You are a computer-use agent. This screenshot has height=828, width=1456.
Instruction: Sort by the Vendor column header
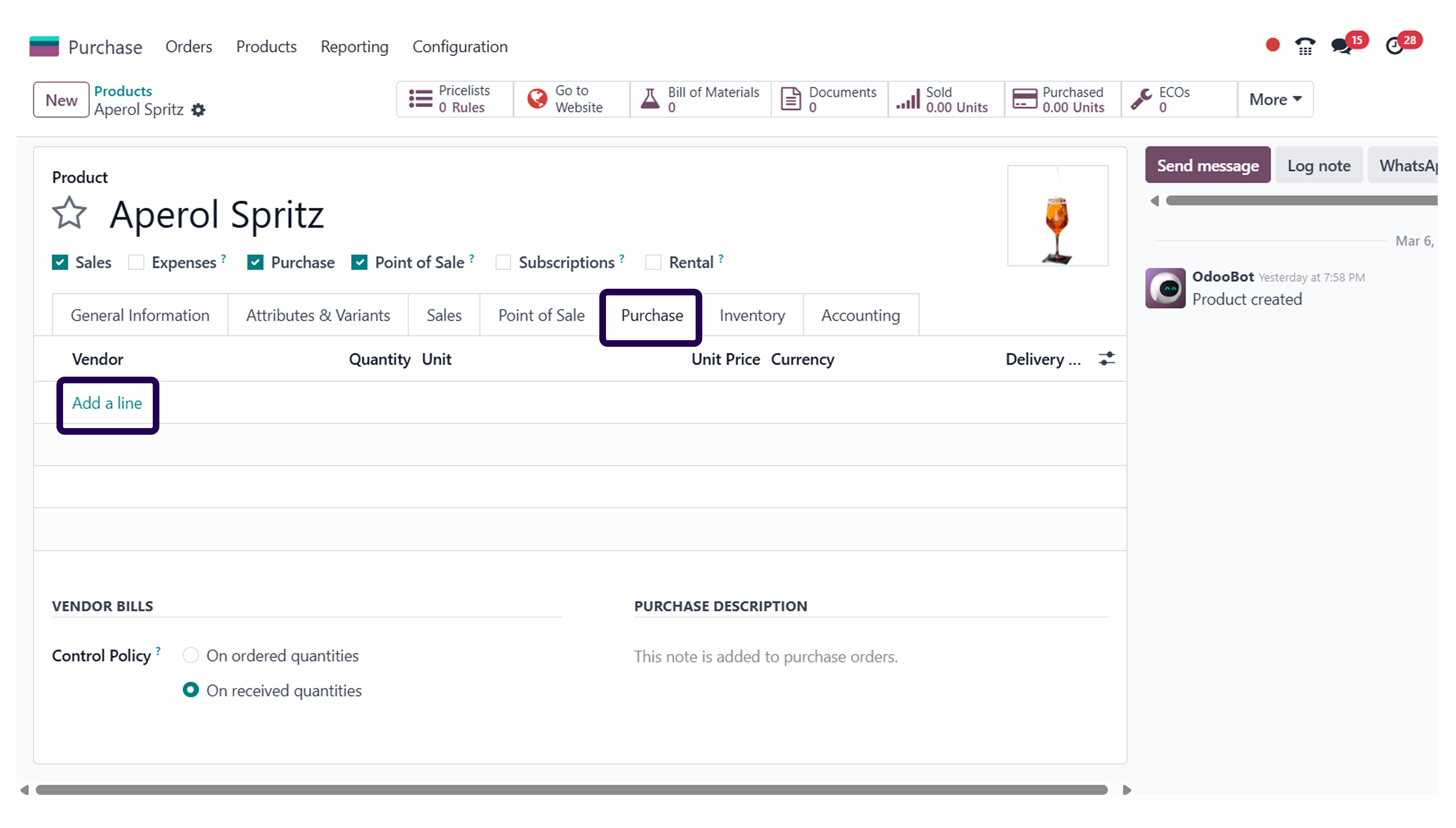pos(97,359)
